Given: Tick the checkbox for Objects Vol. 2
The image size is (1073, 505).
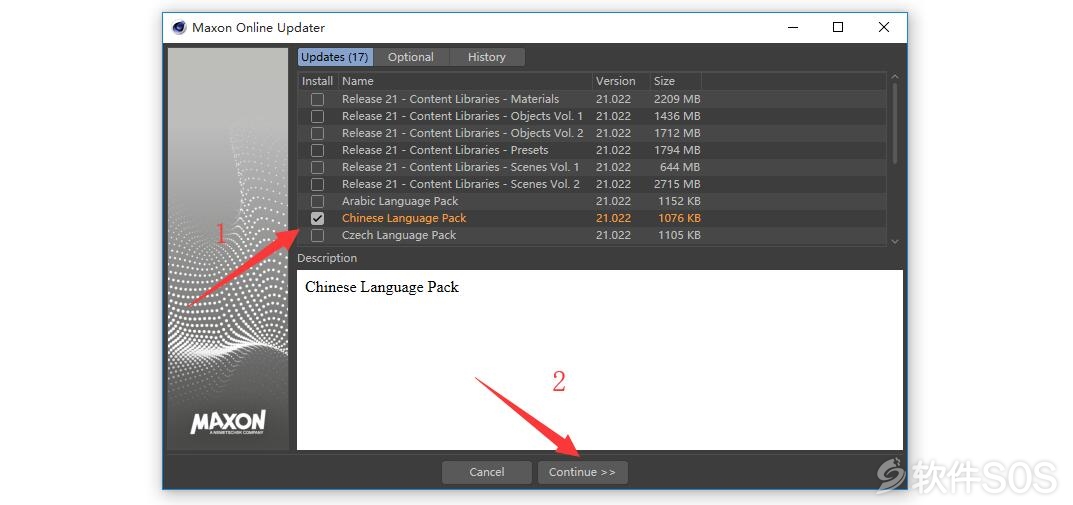Looking at the screenshot, I should 318,133.
